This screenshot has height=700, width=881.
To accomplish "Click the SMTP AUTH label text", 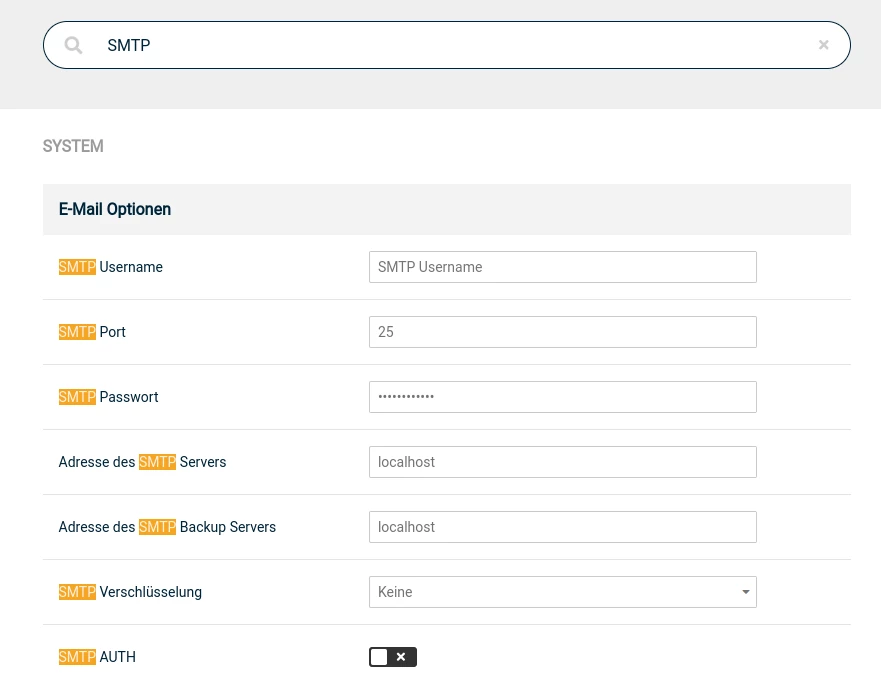I will click(97, 657).
